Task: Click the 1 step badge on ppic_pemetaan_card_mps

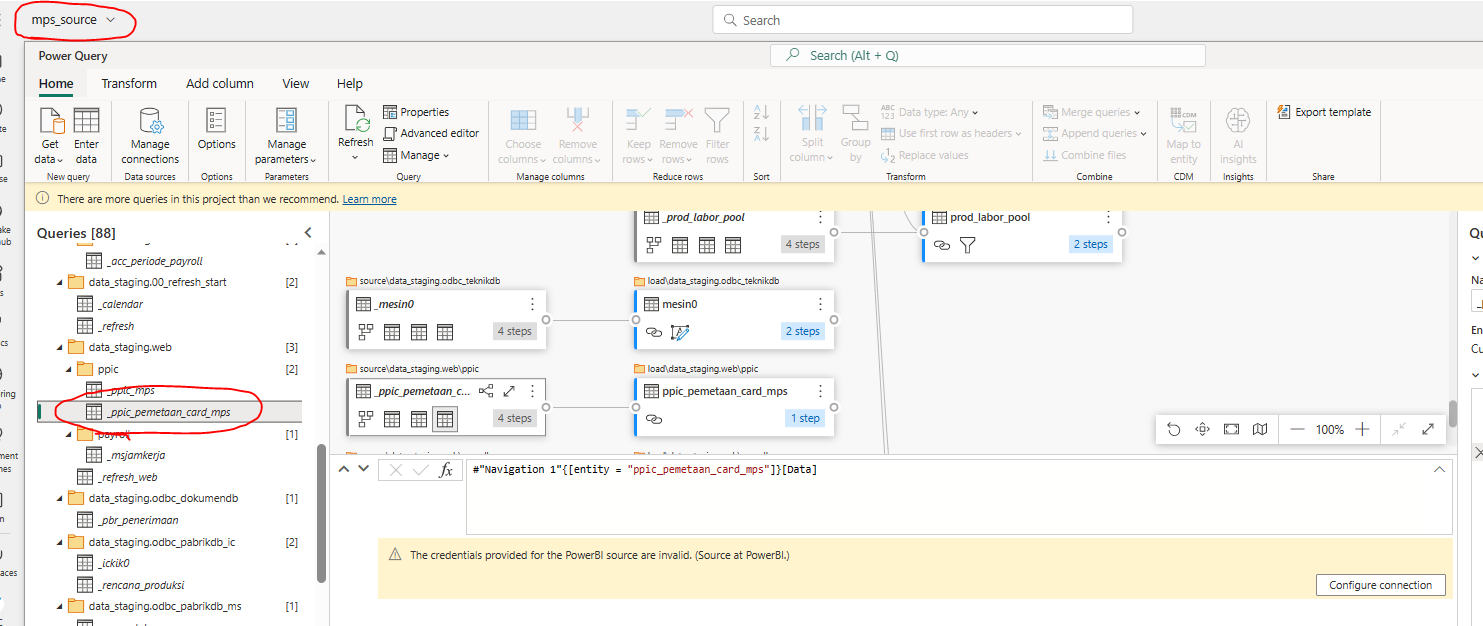Action: [x=806, y=418]
